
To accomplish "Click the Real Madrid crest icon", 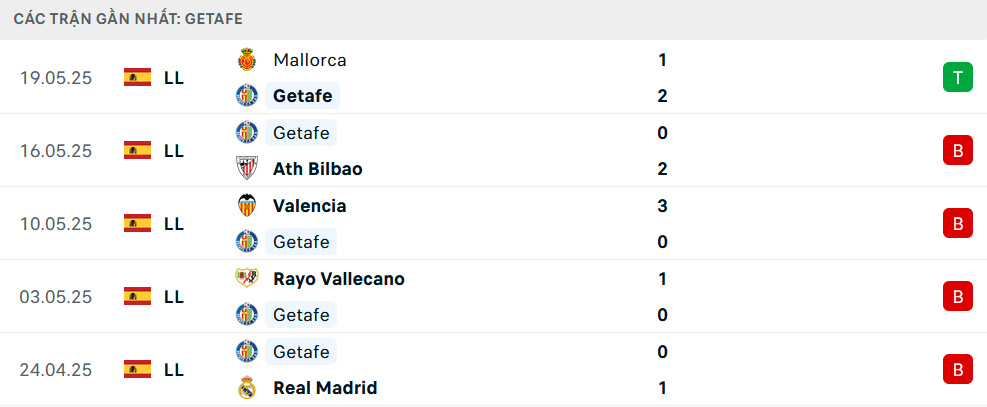I will (x=246, y=387).
